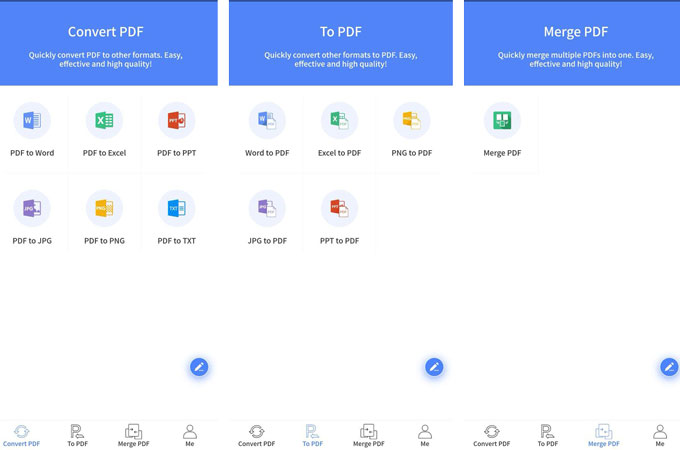Screen dimensions: 680x450
Task: Open the PDF to Word converter
Action: pos(32,122)
